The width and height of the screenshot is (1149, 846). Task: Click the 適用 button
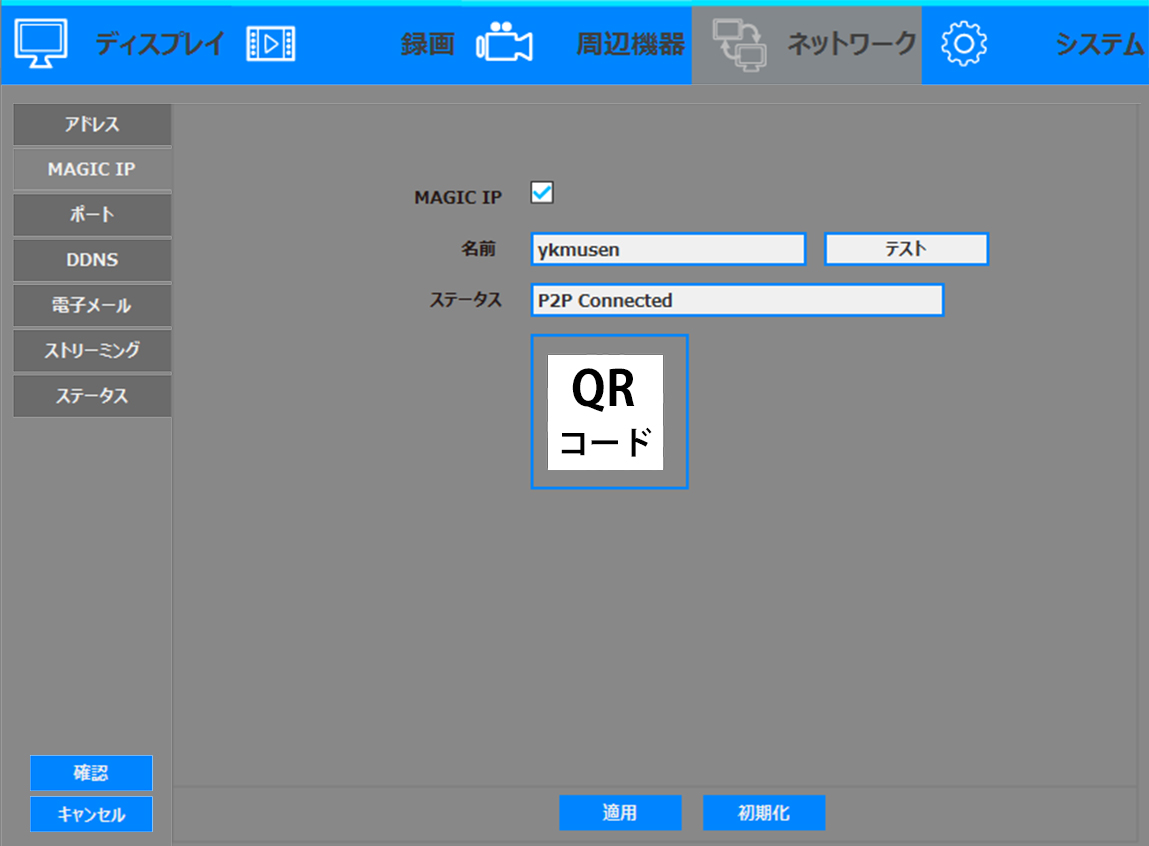[621, 812]
